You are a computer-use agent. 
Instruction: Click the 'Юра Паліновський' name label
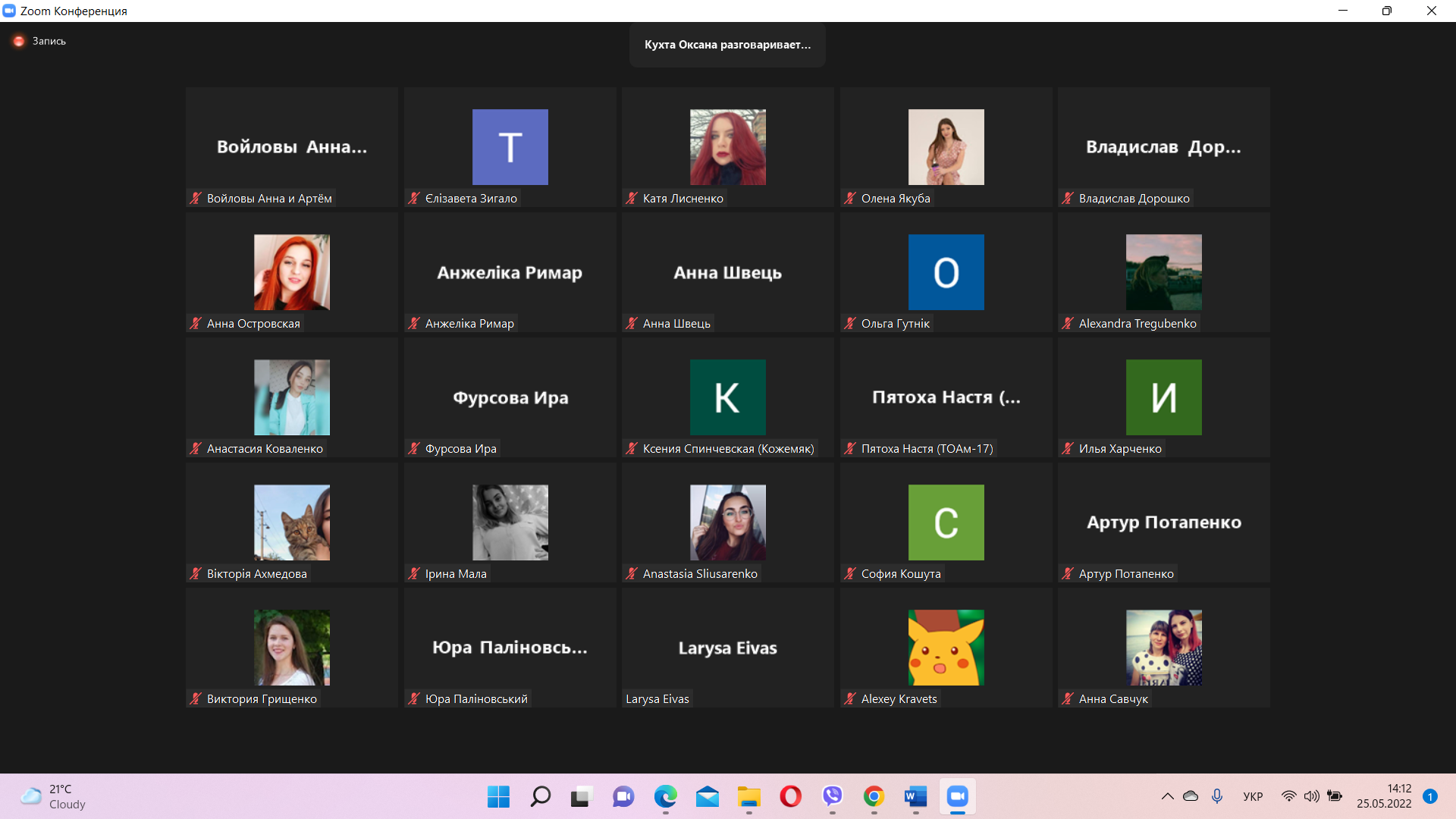click(476, 699)
